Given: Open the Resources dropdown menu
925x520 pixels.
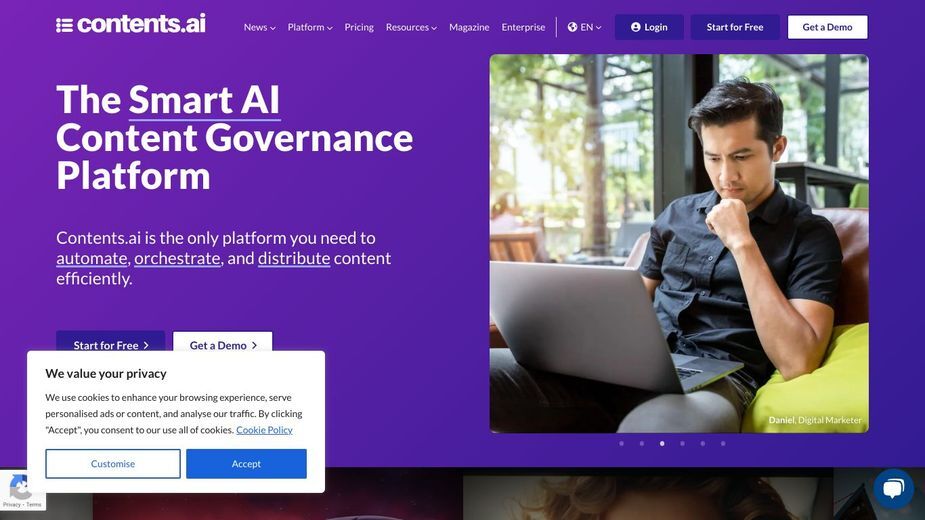Looking at the screenshot, I should point(411,27).
